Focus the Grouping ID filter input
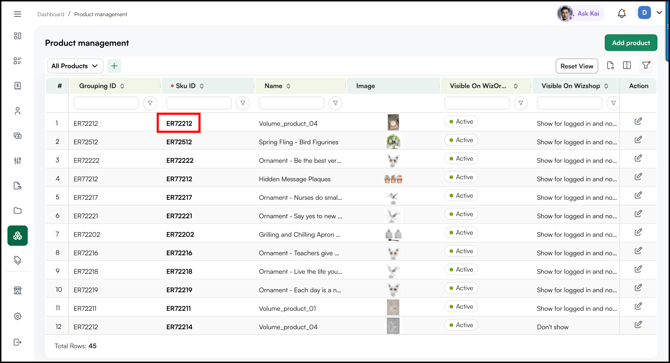This screenshot has height=363, width=670. click(106, 103)
